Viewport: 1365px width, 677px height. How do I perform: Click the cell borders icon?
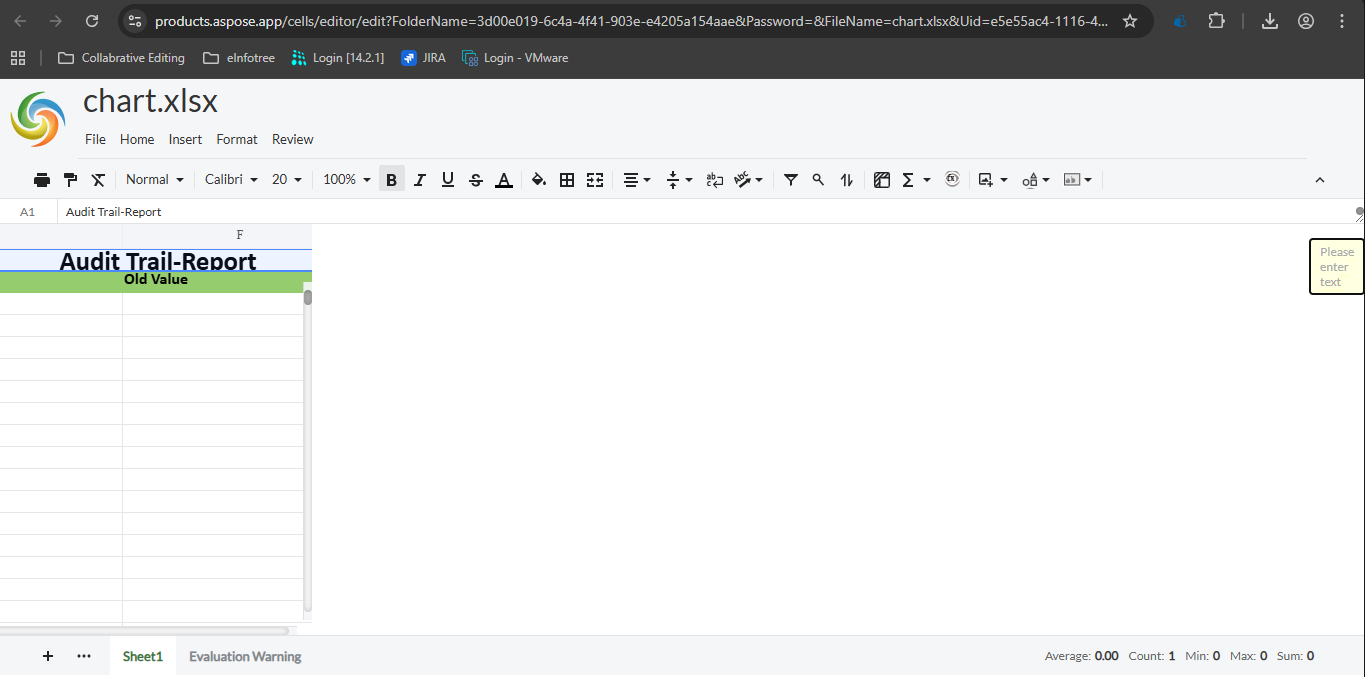coord(567,180)
